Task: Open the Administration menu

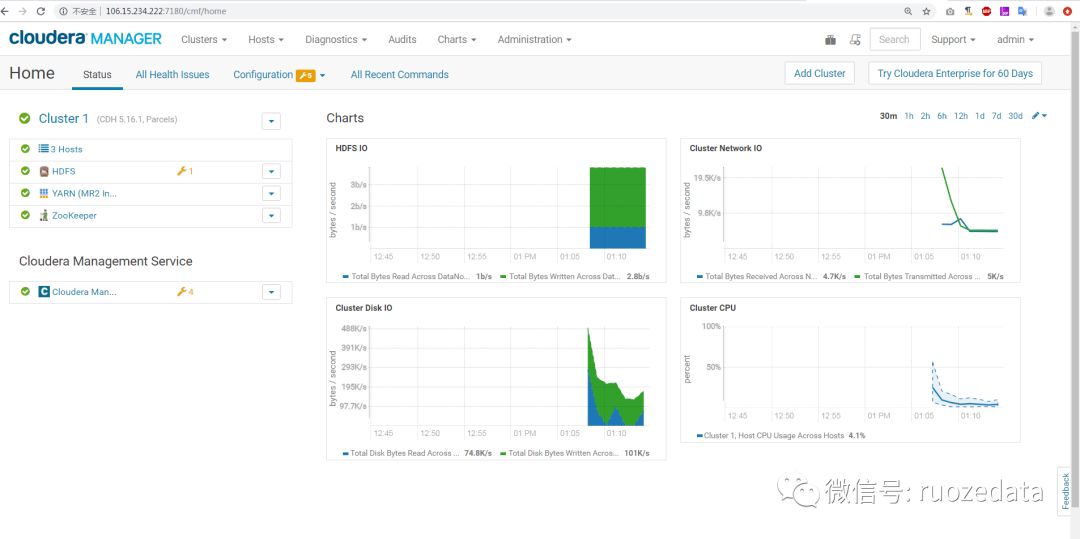Action: tap(534, 39)
